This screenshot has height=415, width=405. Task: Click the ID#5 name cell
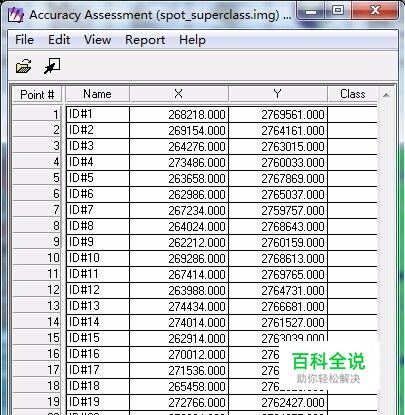98,178
